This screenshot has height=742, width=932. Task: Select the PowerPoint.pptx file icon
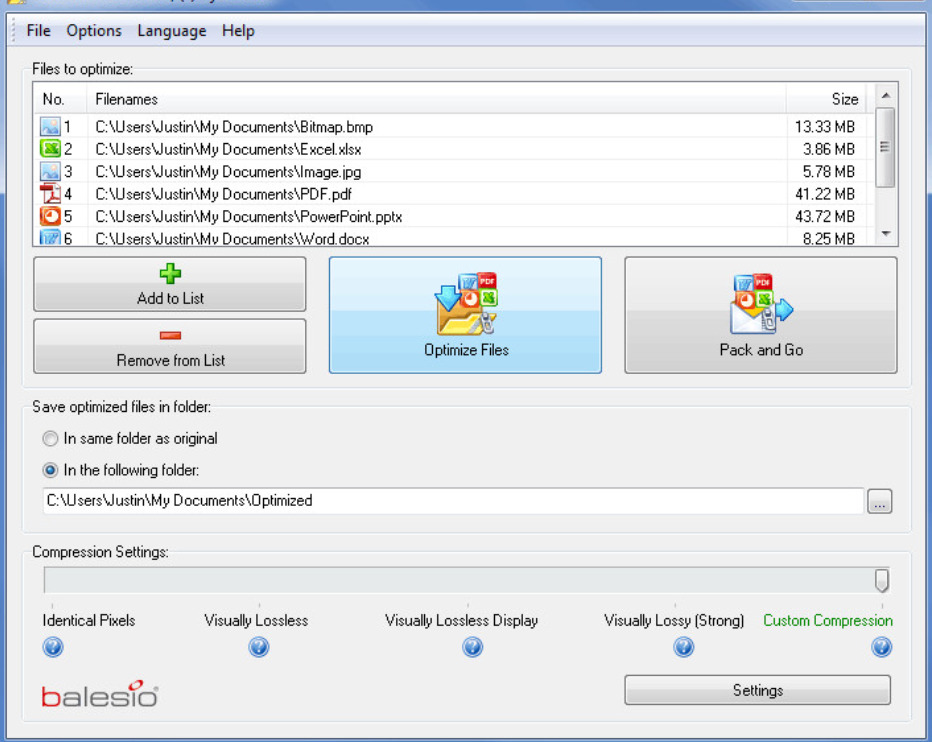(x=50, y=216)
